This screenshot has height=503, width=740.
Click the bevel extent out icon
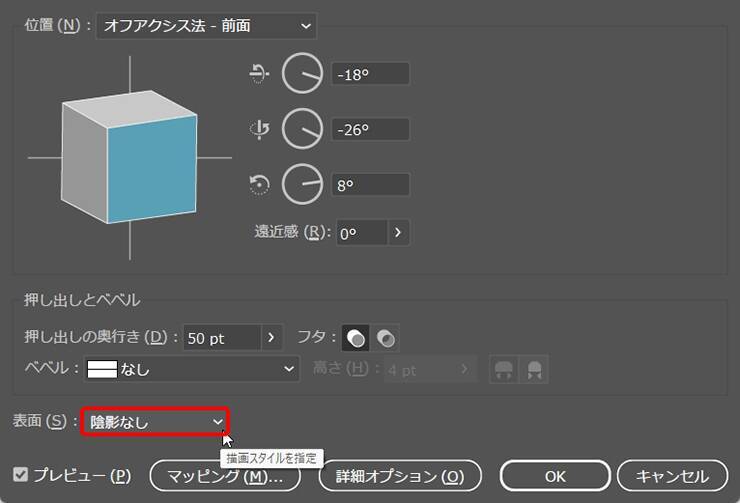(x=504, y=369)
